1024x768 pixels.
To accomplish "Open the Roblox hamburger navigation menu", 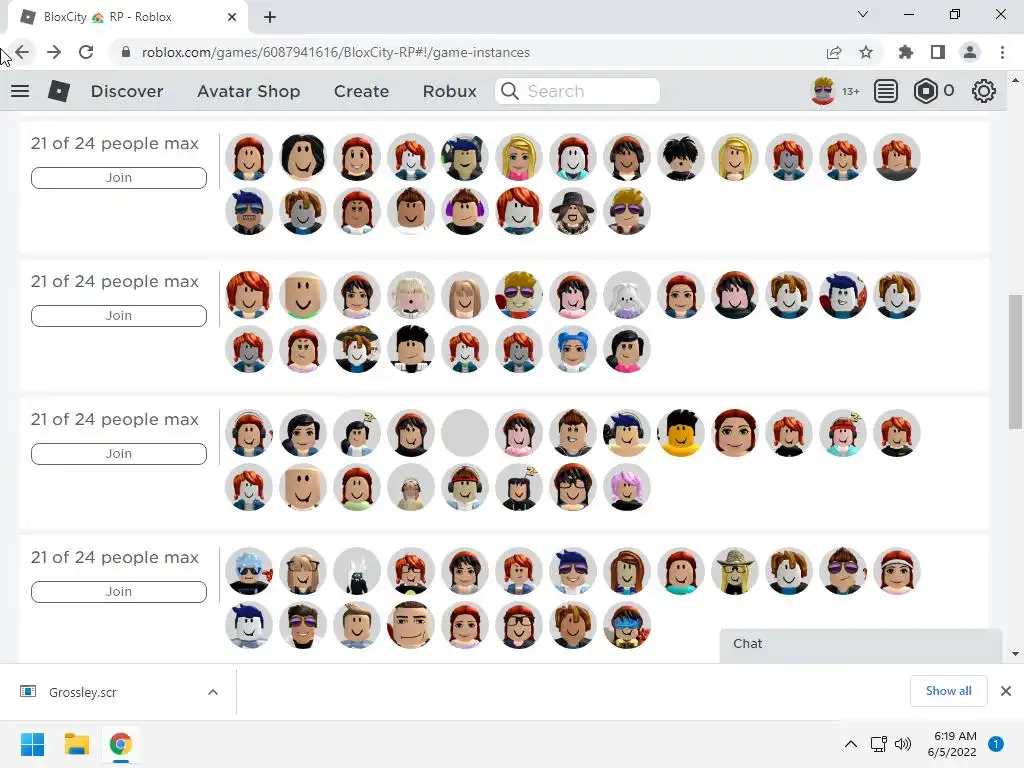I will click(20, 91).
